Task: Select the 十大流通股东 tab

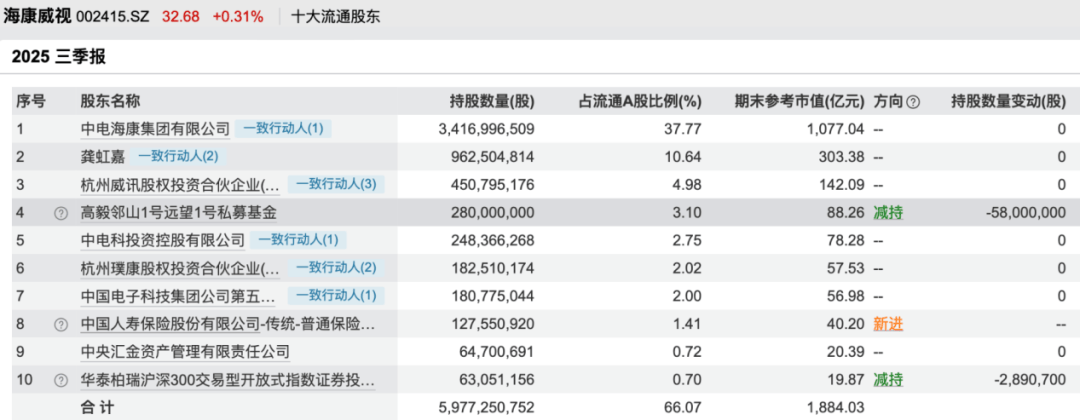Action: coord(335,17)
